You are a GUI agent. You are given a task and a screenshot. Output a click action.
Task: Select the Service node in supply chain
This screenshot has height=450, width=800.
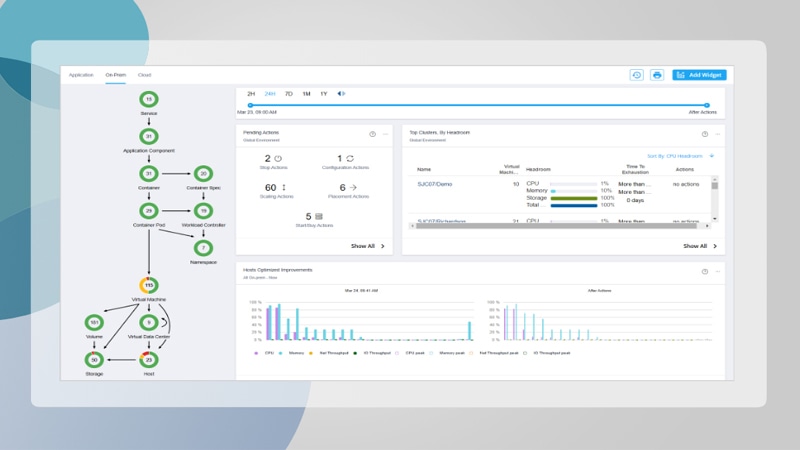pos(148,99)
